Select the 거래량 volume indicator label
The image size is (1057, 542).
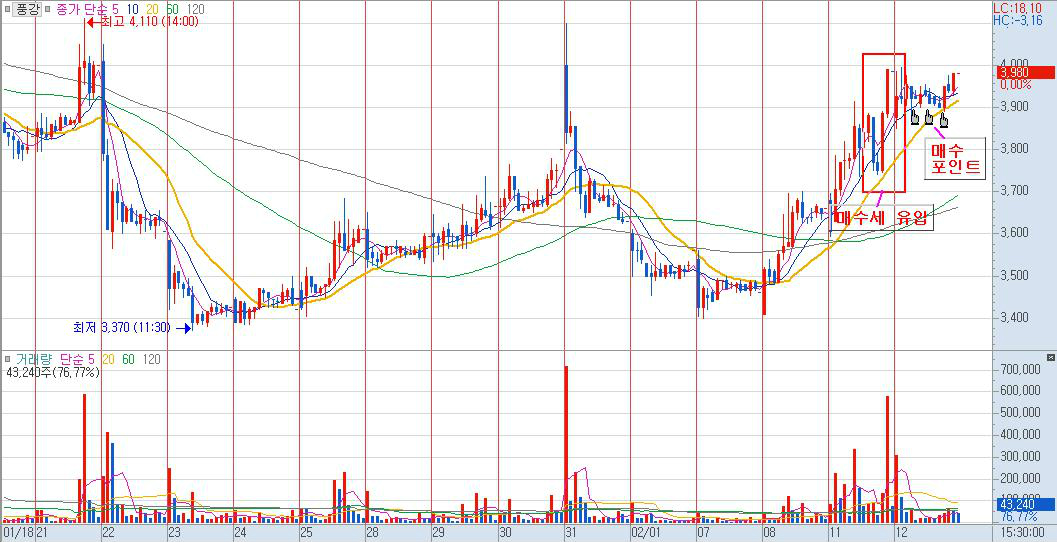[33, 360]
